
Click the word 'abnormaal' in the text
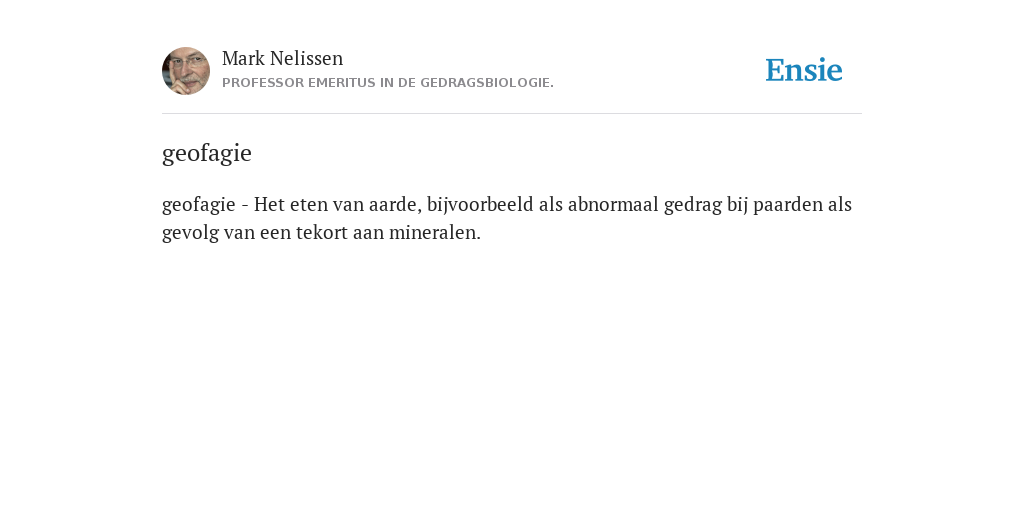[x=613, y=204]
